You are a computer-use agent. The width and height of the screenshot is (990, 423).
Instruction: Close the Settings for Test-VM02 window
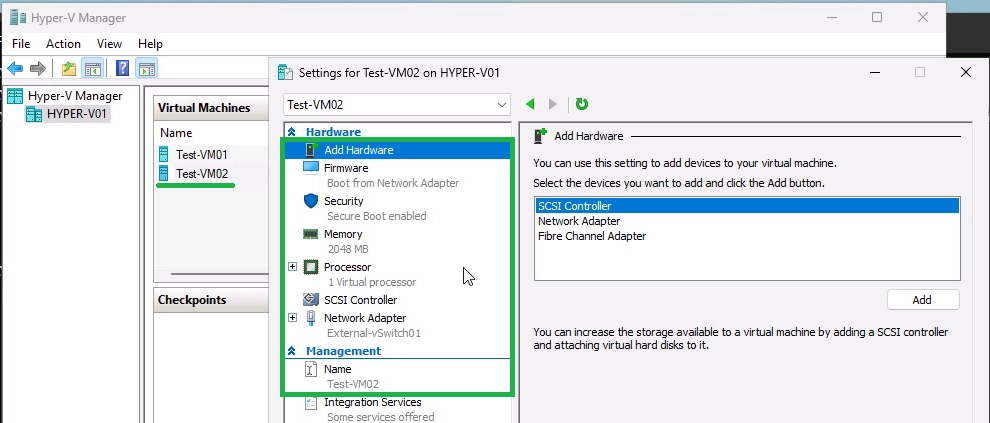pyautogui.click(x=965, y=73)
